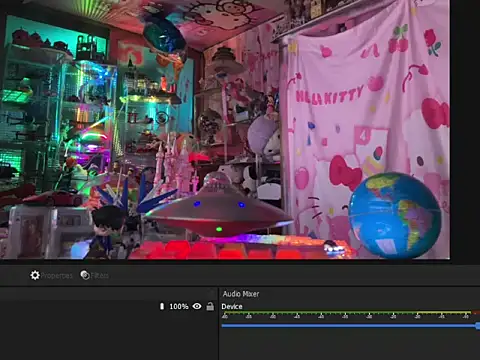Screen dimensions: 480x360
Task: Click the Properties gear icon
Action: click(x=35, y=275)
